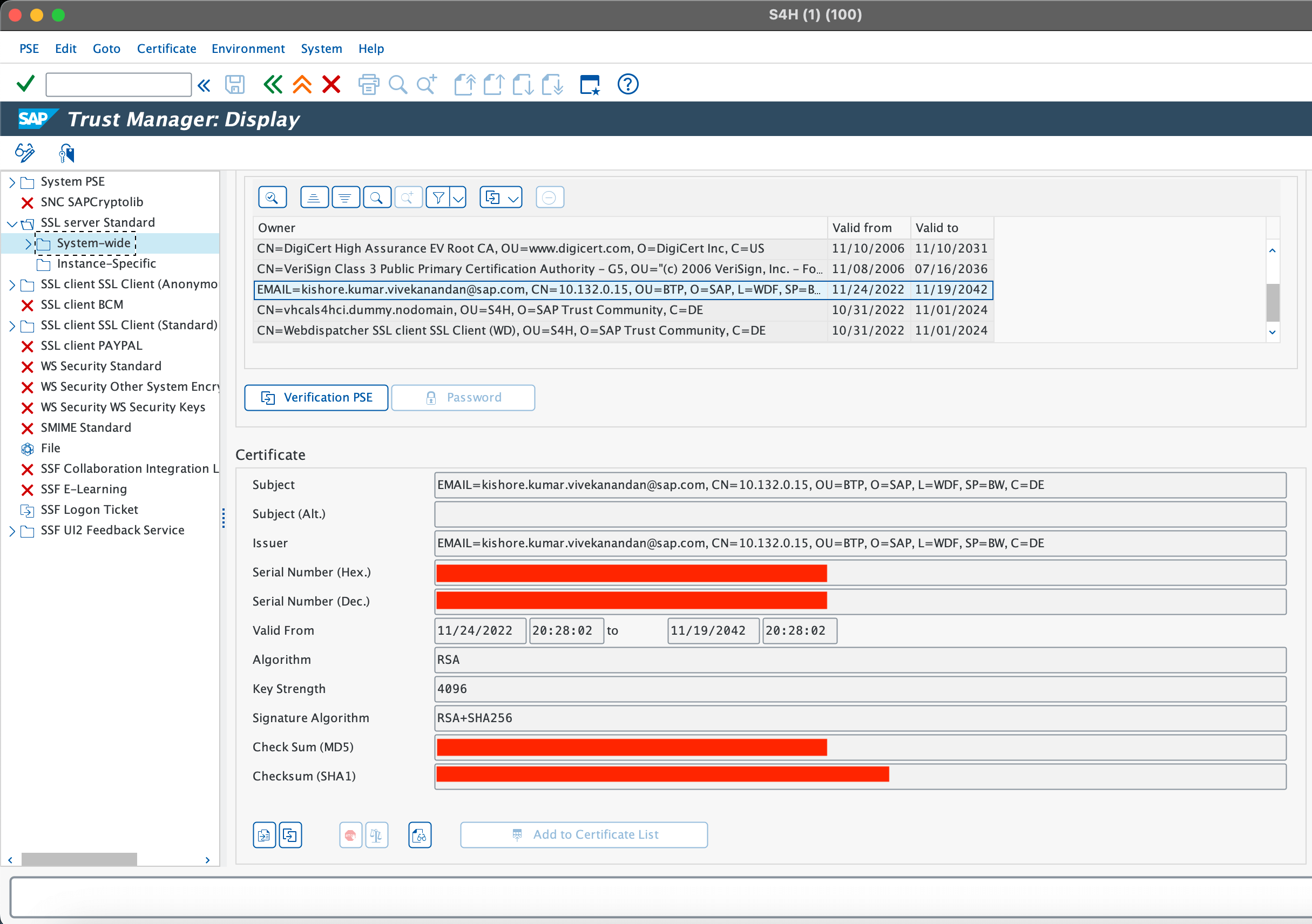The image size is (1312, 924).
Task: Click the Display/Change glasses-pencil icon
Action: point(25,153)
